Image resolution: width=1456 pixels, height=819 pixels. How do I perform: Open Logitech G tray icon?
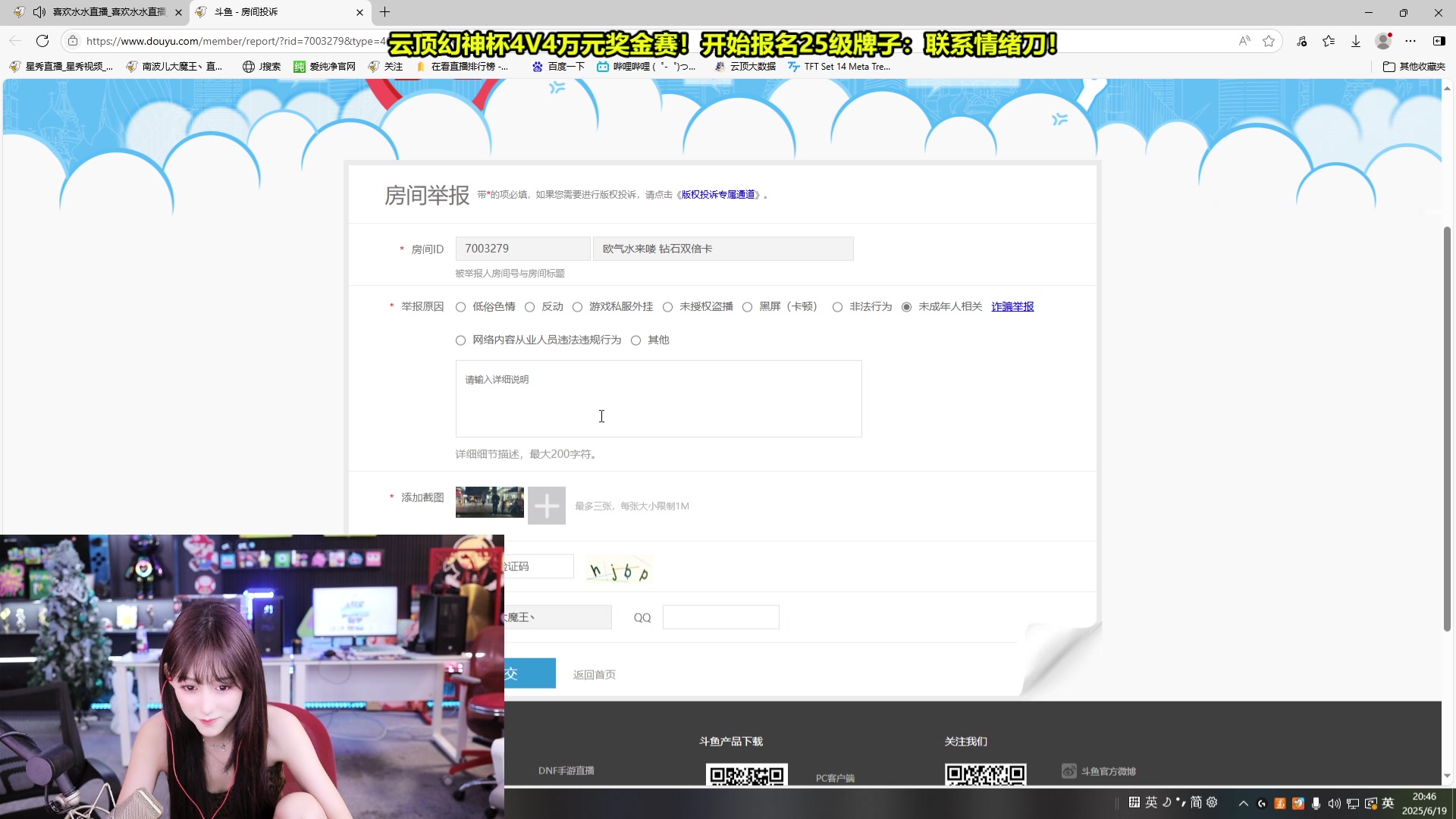click(x=1262, y=803)
